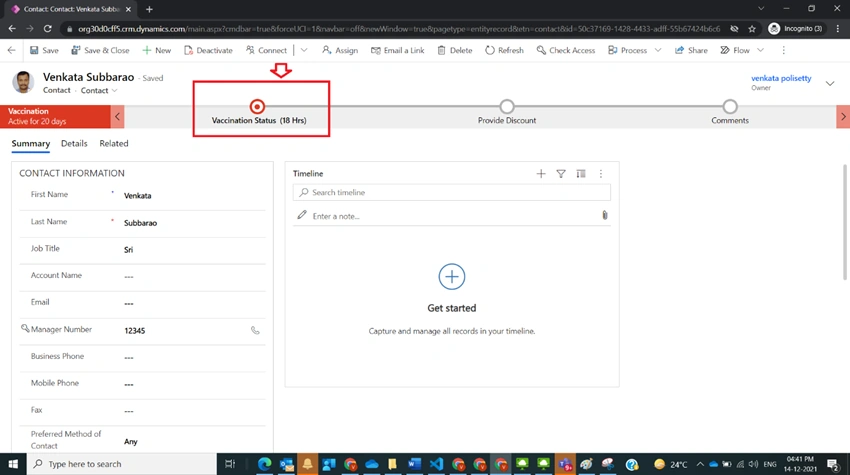Delete this contact record

[x=455, y=50]
